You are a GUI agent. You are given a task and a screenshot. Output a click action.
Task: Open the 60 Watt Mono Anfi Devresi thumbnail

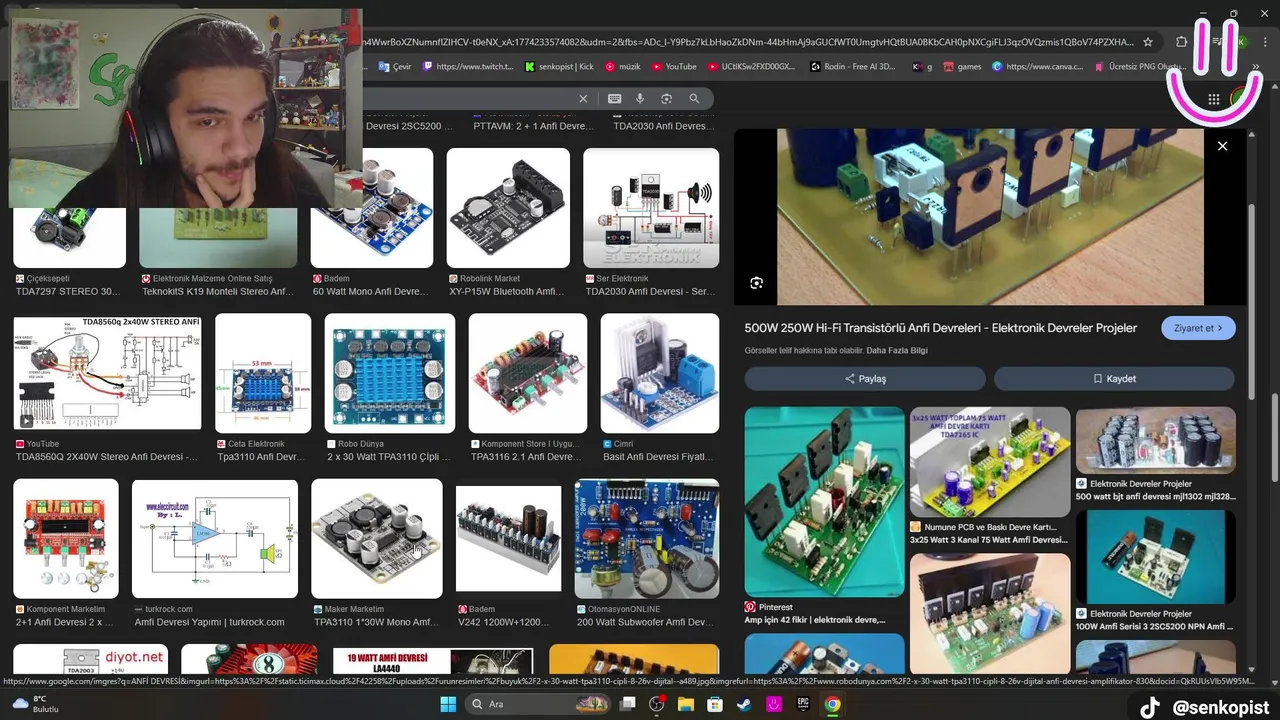(372, 208)
